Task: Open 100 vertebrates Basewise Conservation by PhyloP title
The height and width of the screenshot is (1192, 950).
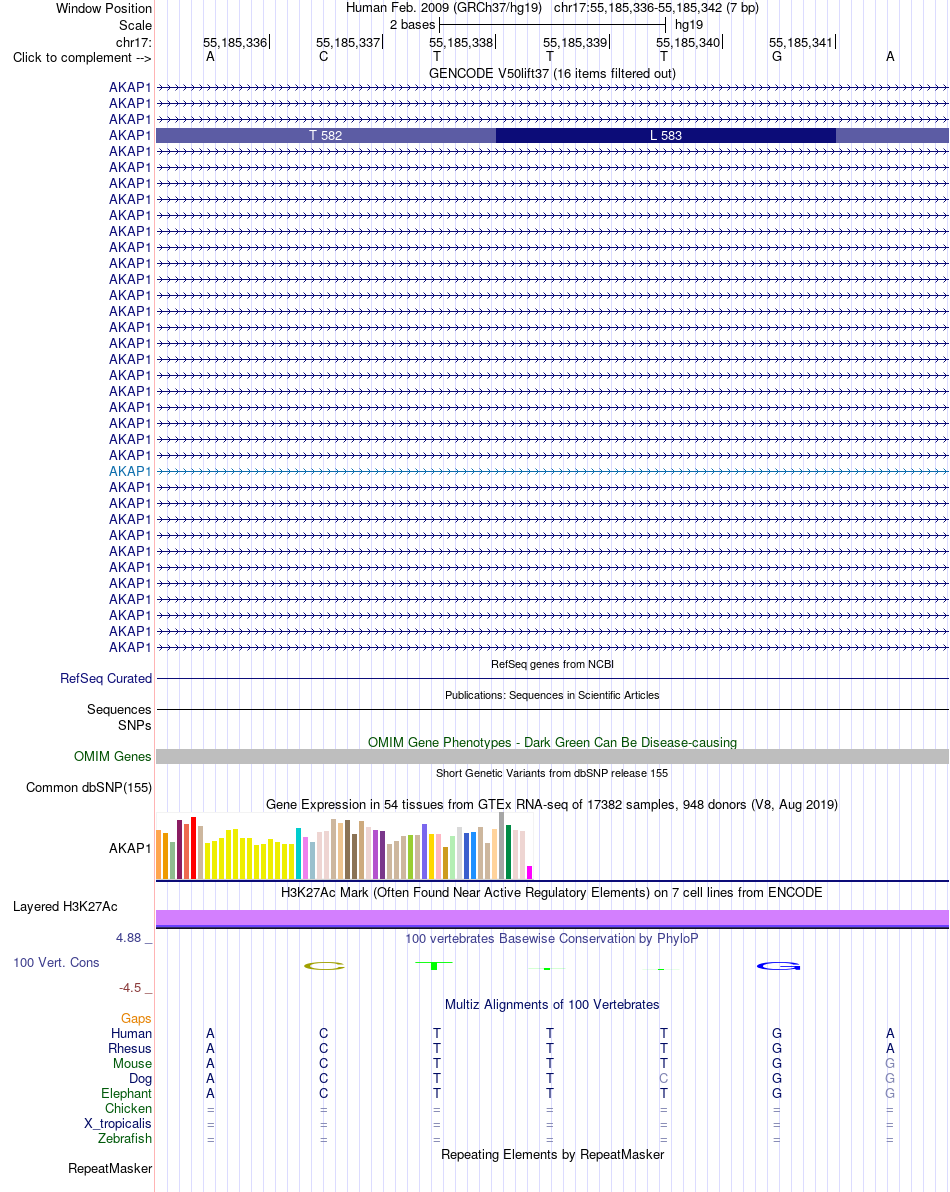Action: (552, 939)
